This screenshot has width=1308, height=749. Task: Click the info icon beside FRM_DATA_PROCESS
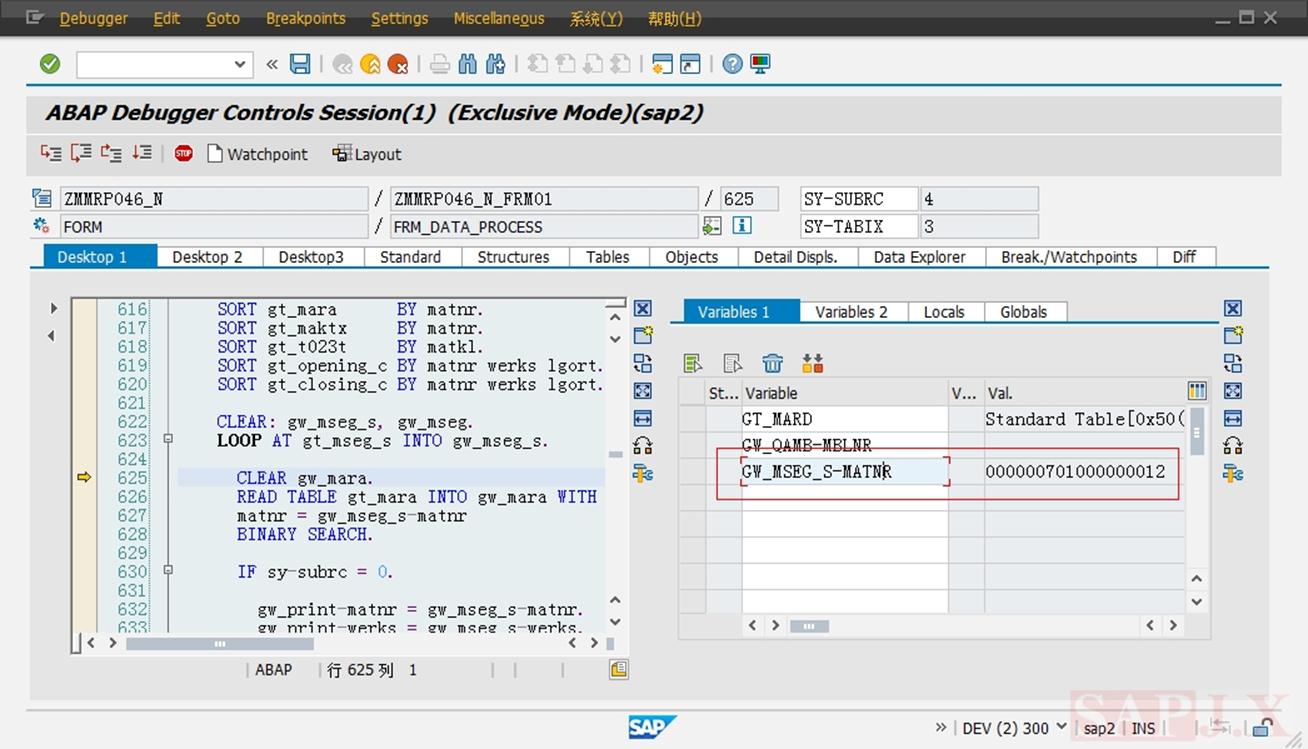tap(742, 226)
